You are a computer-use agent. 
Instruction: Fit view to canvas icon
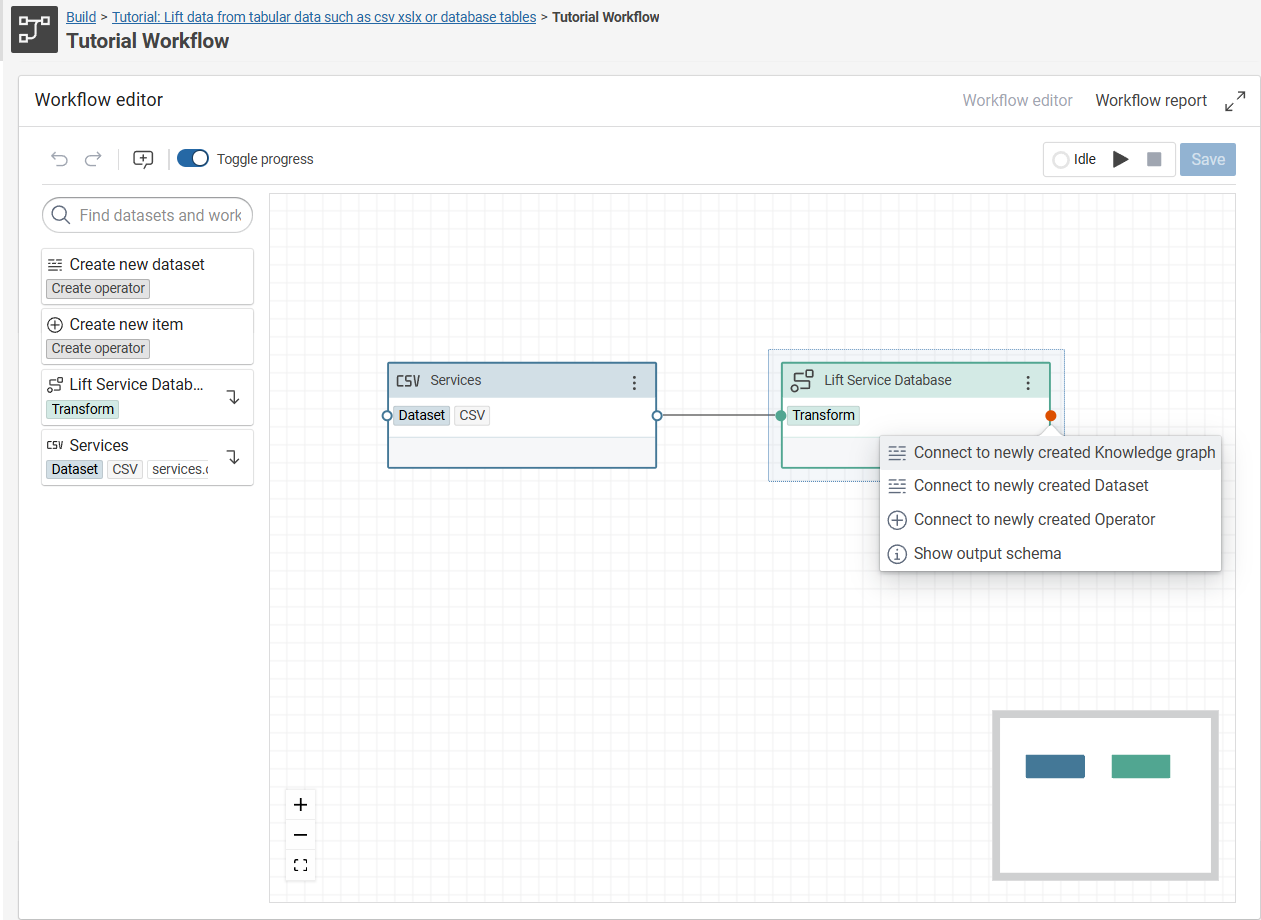tap(301, 866)
